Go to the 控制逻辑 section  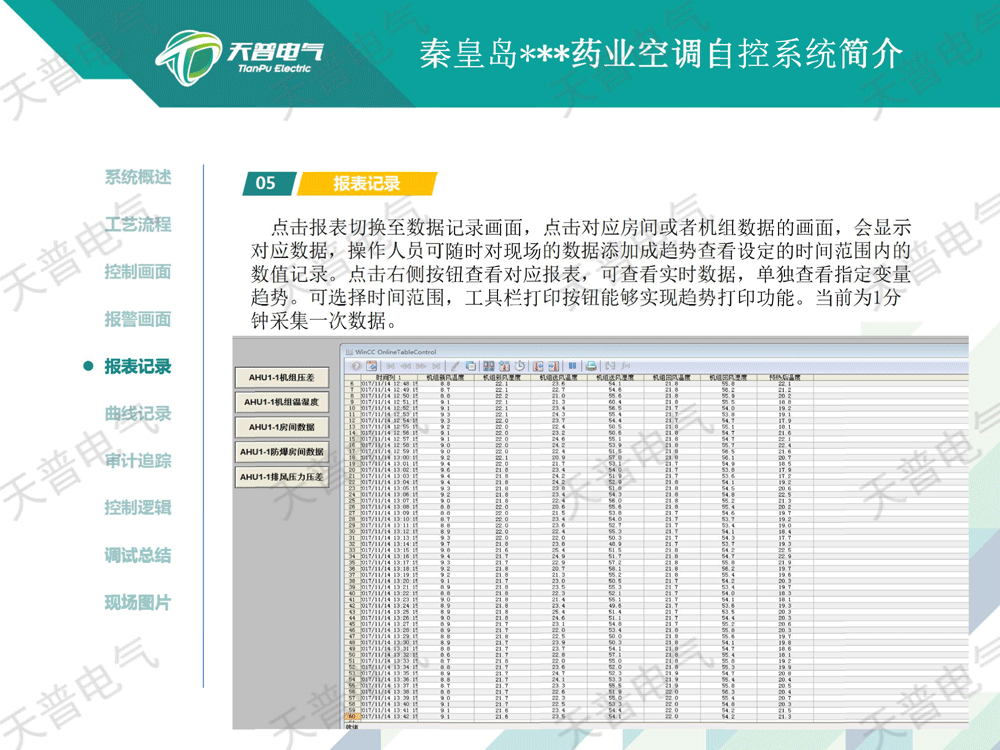coord(138,508)
